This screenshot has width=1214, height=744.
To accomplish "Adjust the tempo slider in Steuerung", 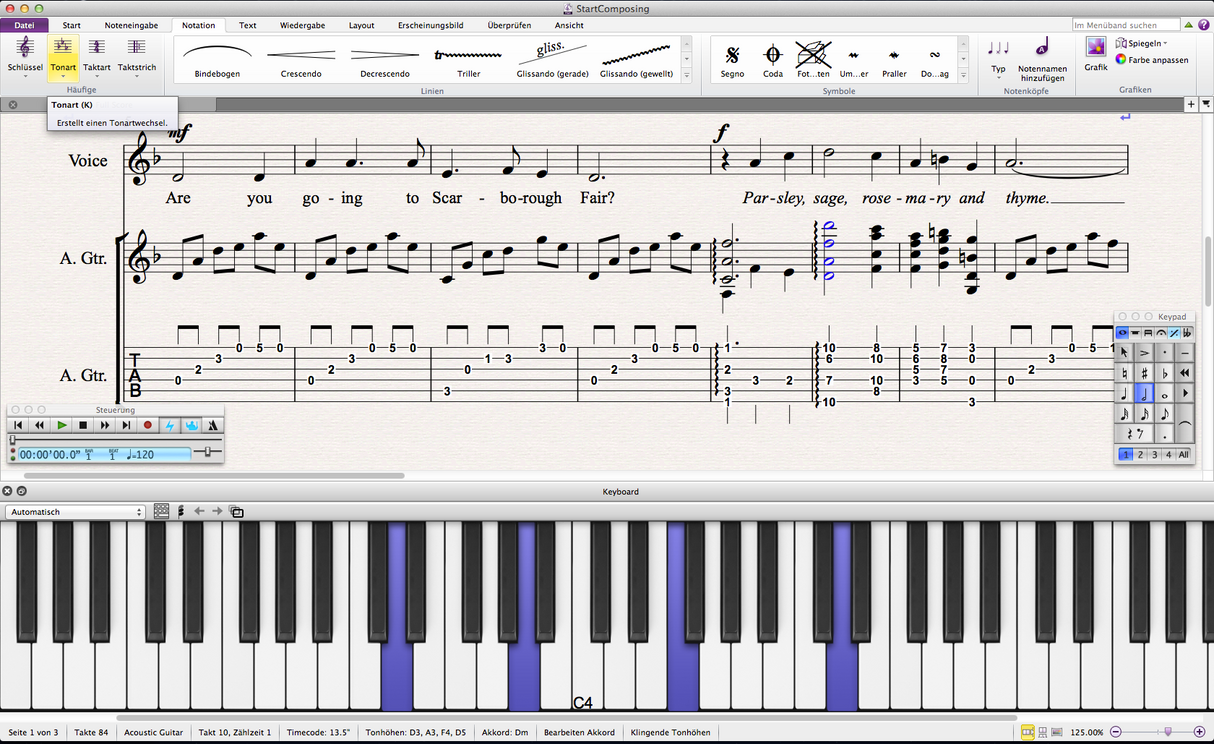I will tap(207, 453).
